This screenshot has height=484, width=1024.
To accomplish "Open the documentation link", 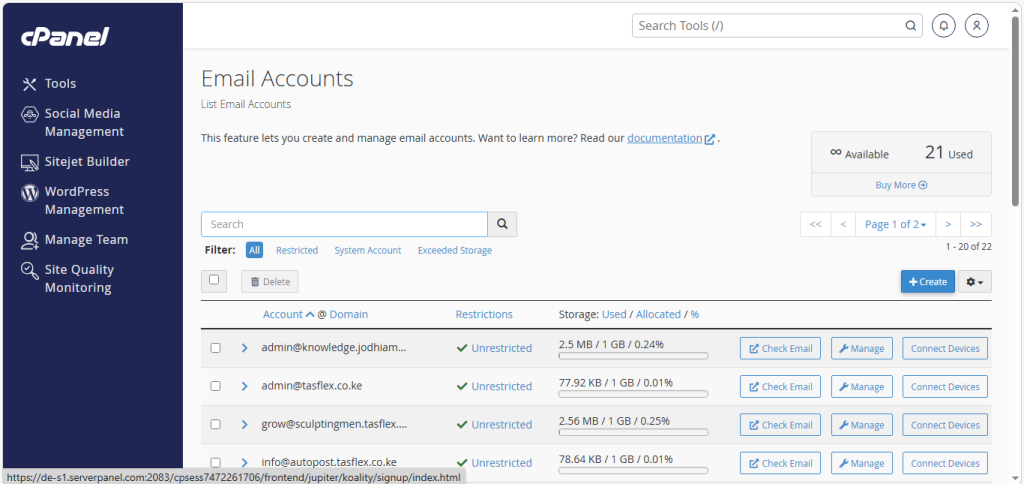I will 665,138.
